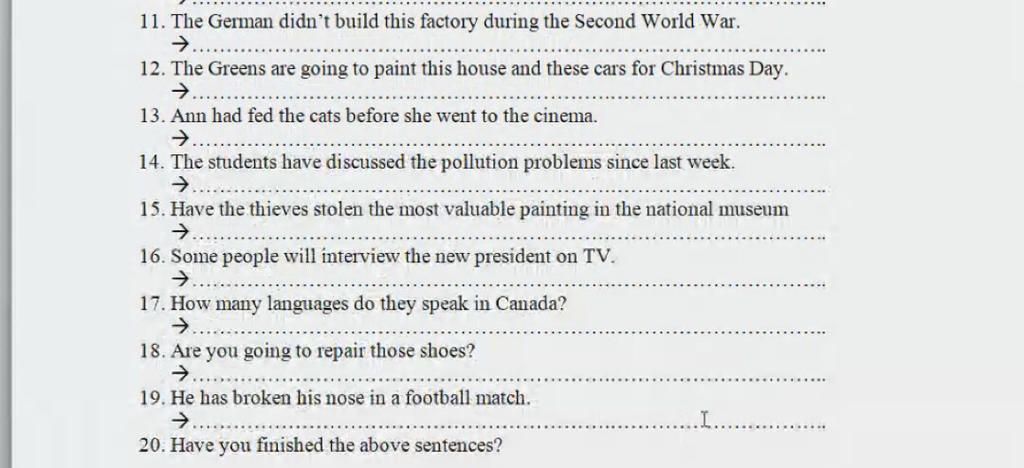Click the arrow below the Ann sentence
The height and width of the screenshot is (468, 1024).
[181, 138]
